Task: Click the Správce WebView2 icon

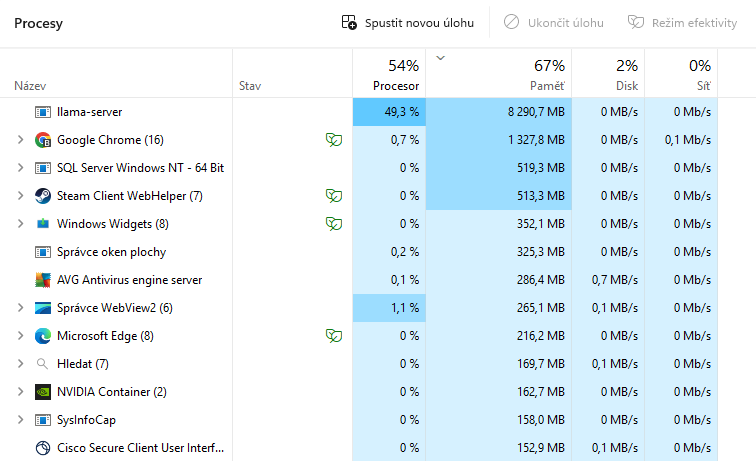Action: [43, 308]
